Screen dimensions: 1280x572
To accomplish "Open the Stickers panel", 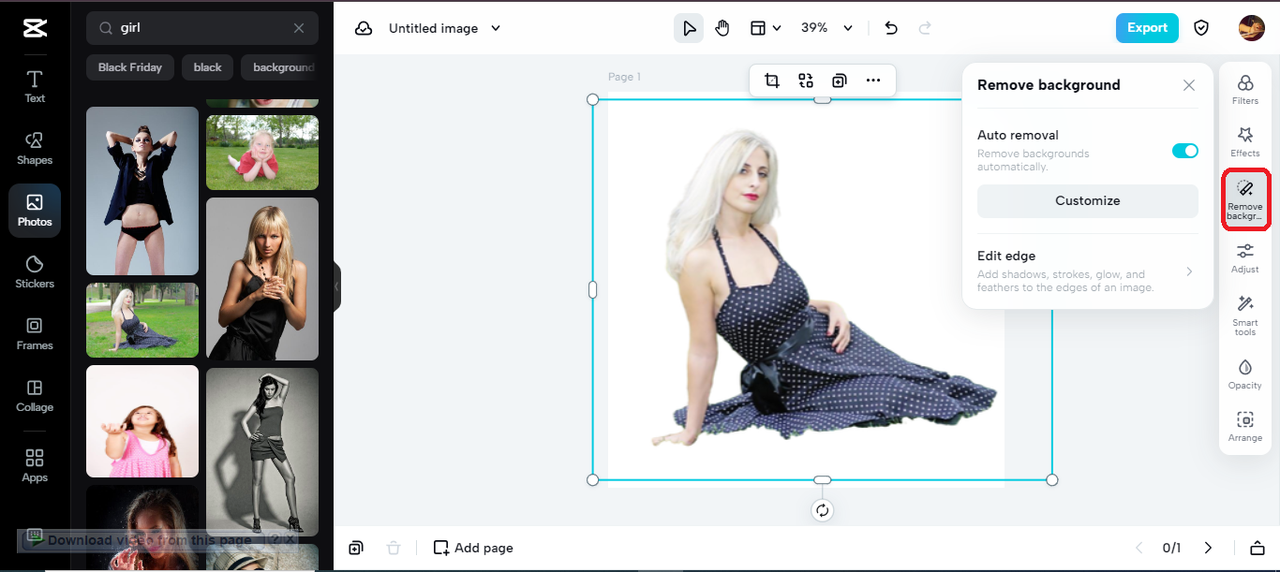I will 34,272.
